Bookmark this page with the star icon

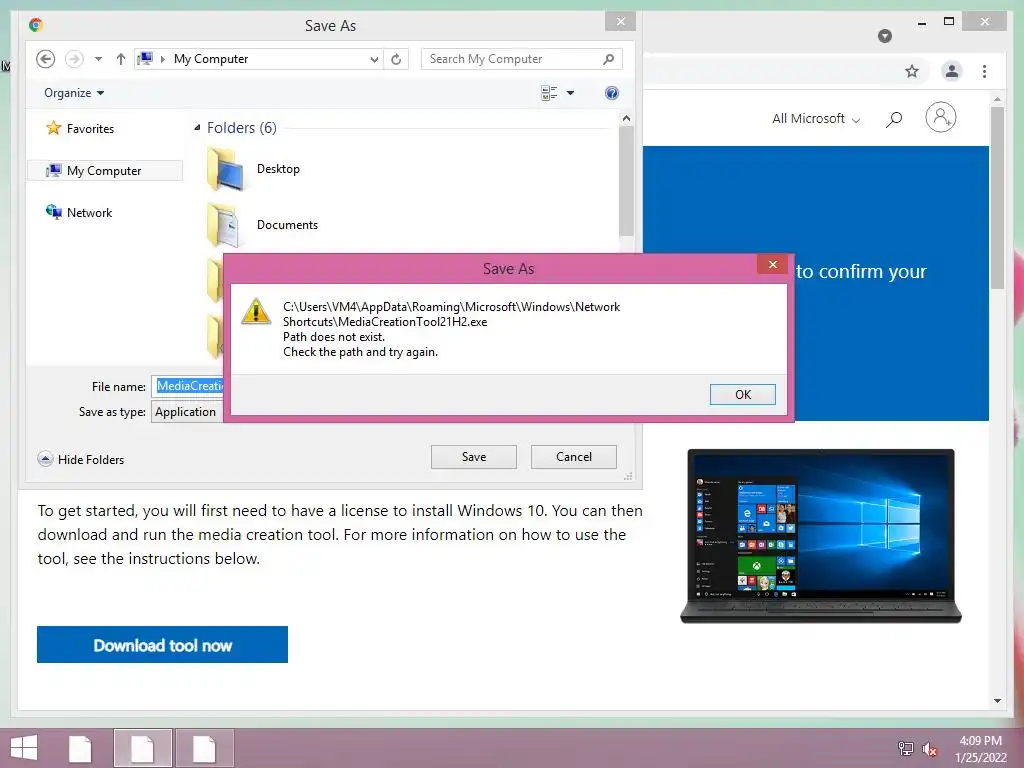pyautogui.click(x=912, y=71)
